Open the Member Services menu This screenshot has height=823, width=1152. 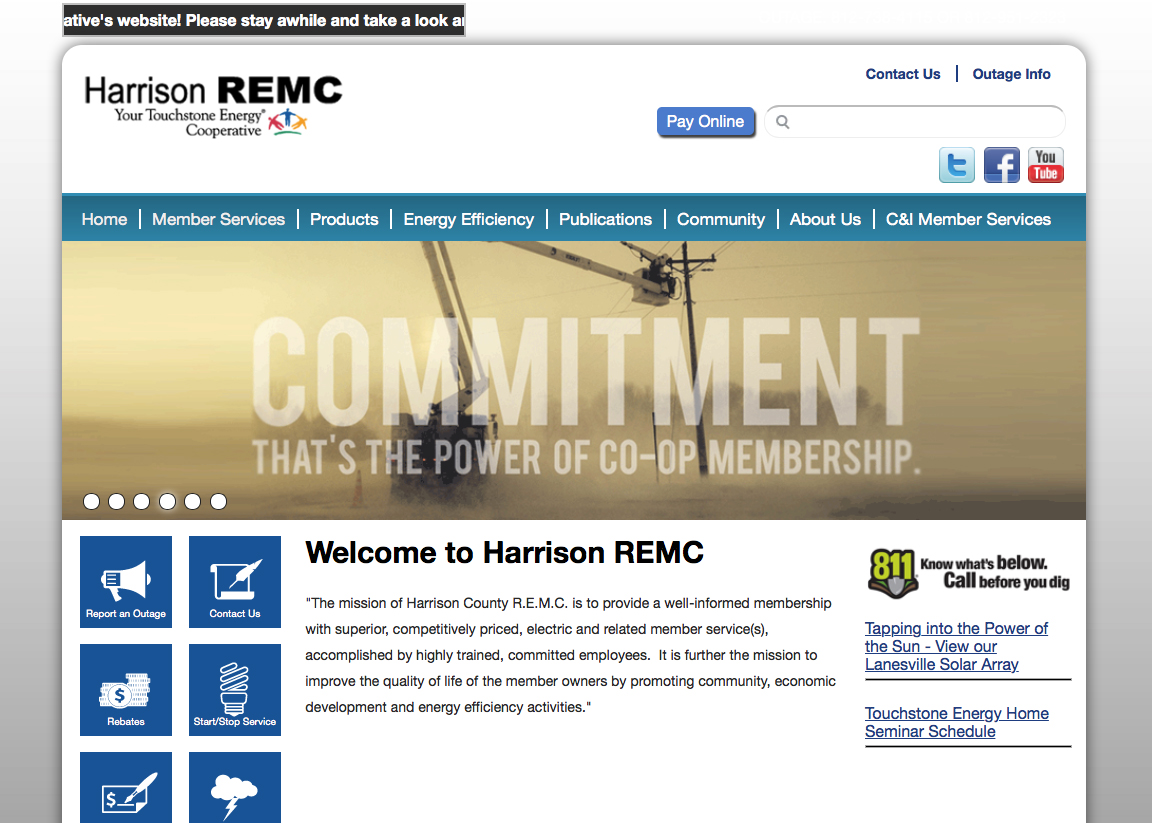(218, 219)
